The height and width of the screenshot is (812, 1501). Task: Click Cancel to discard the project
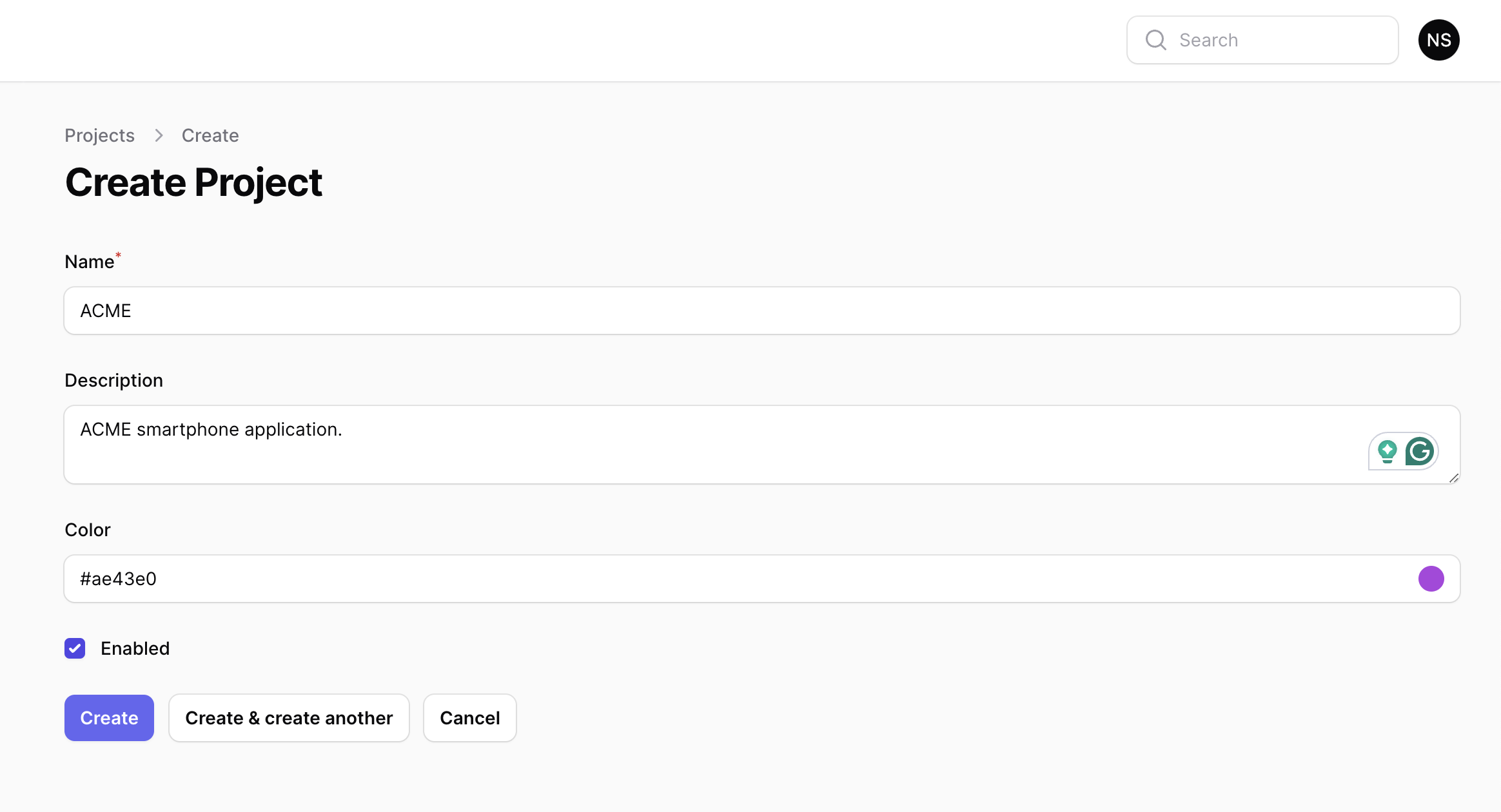coord(470,718)
